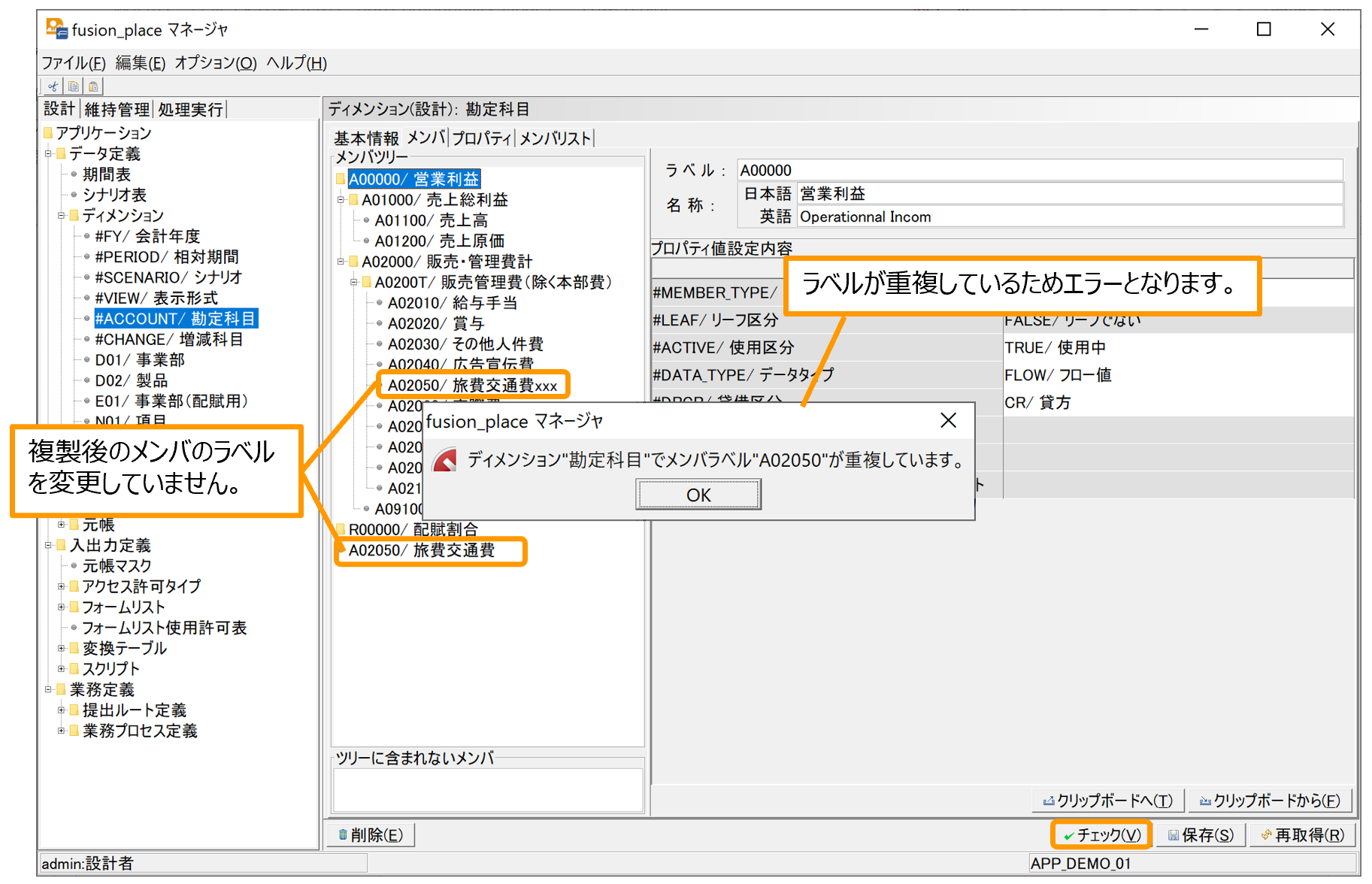Switch to the 処理実行 tab
The image size is (1372, 884).
point(190,110)
